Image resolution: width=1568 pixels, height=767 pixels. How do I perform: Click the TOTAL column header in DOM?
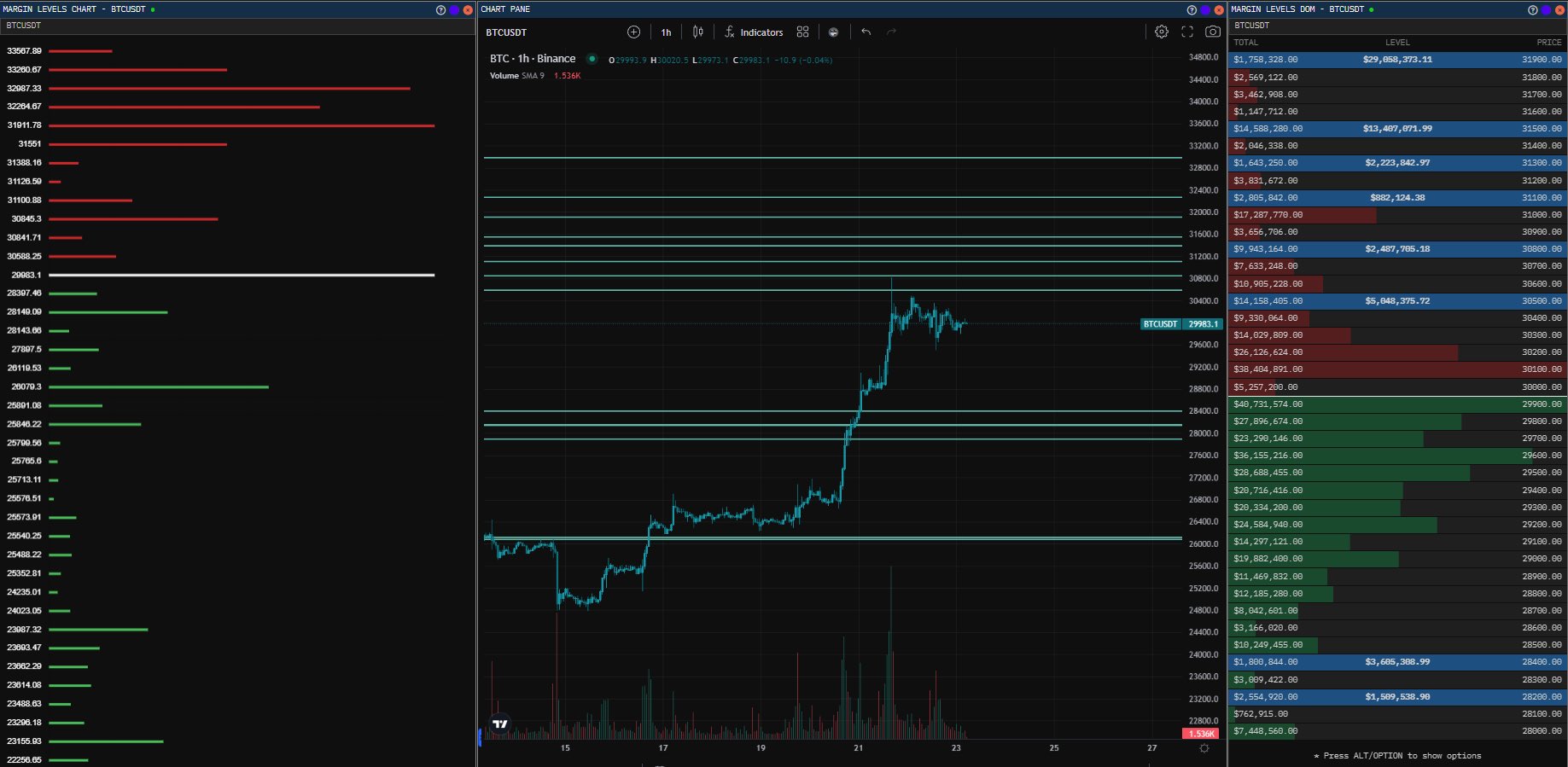click(x=1245, y=43)
